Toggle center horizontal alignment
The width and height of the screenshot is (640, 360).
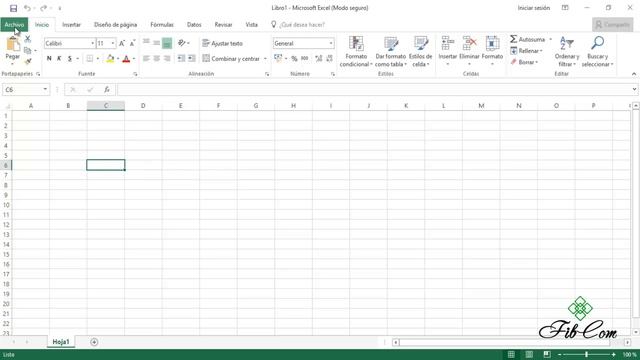157,59
